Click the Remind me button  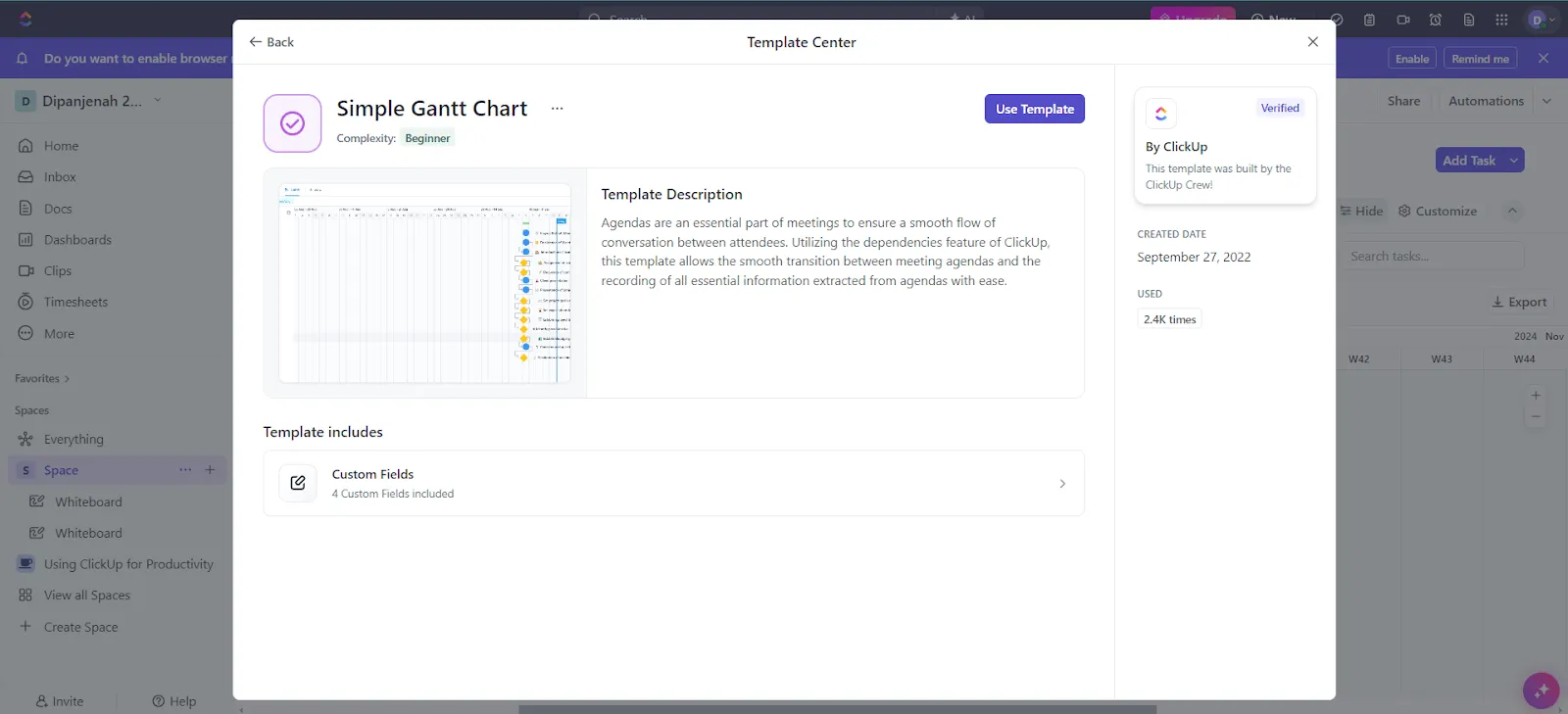1480,59
